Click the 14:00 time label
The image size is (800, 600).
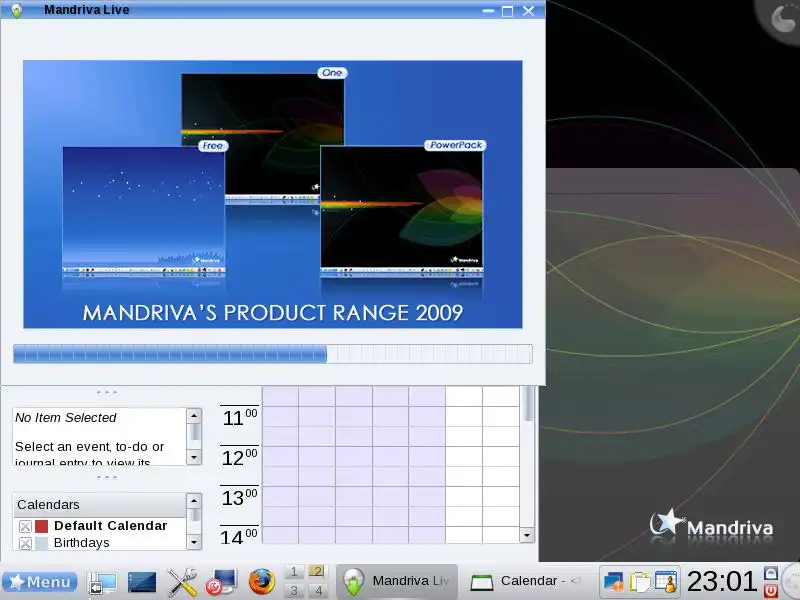(x=240, y=537)
